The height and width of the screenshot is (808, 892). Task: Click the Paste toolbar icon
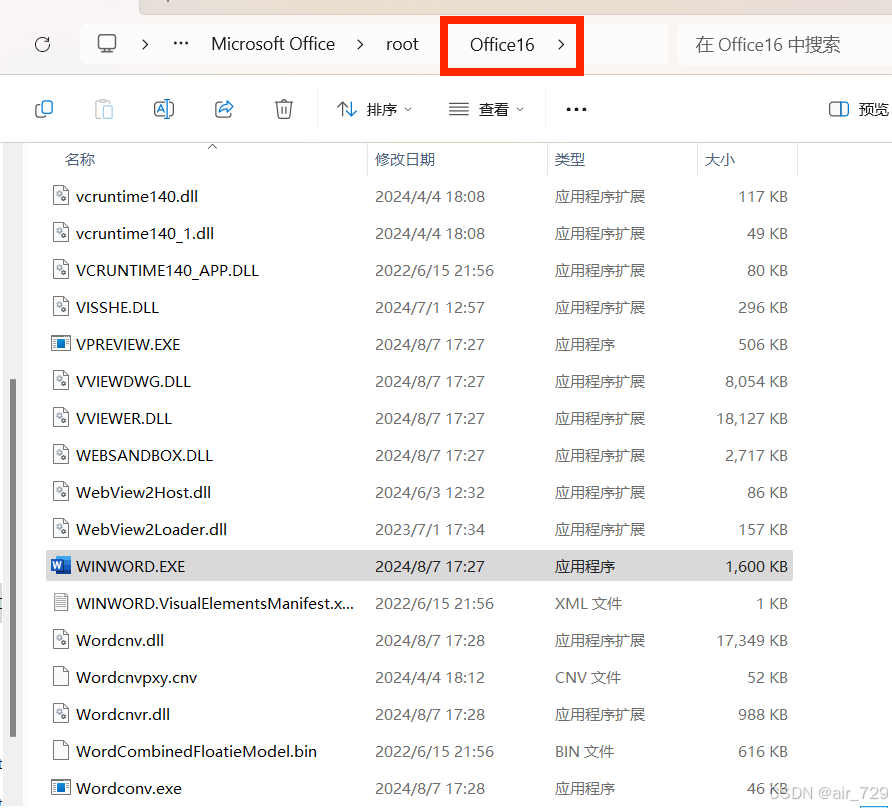pyautogui.click(x=104, y=109)
